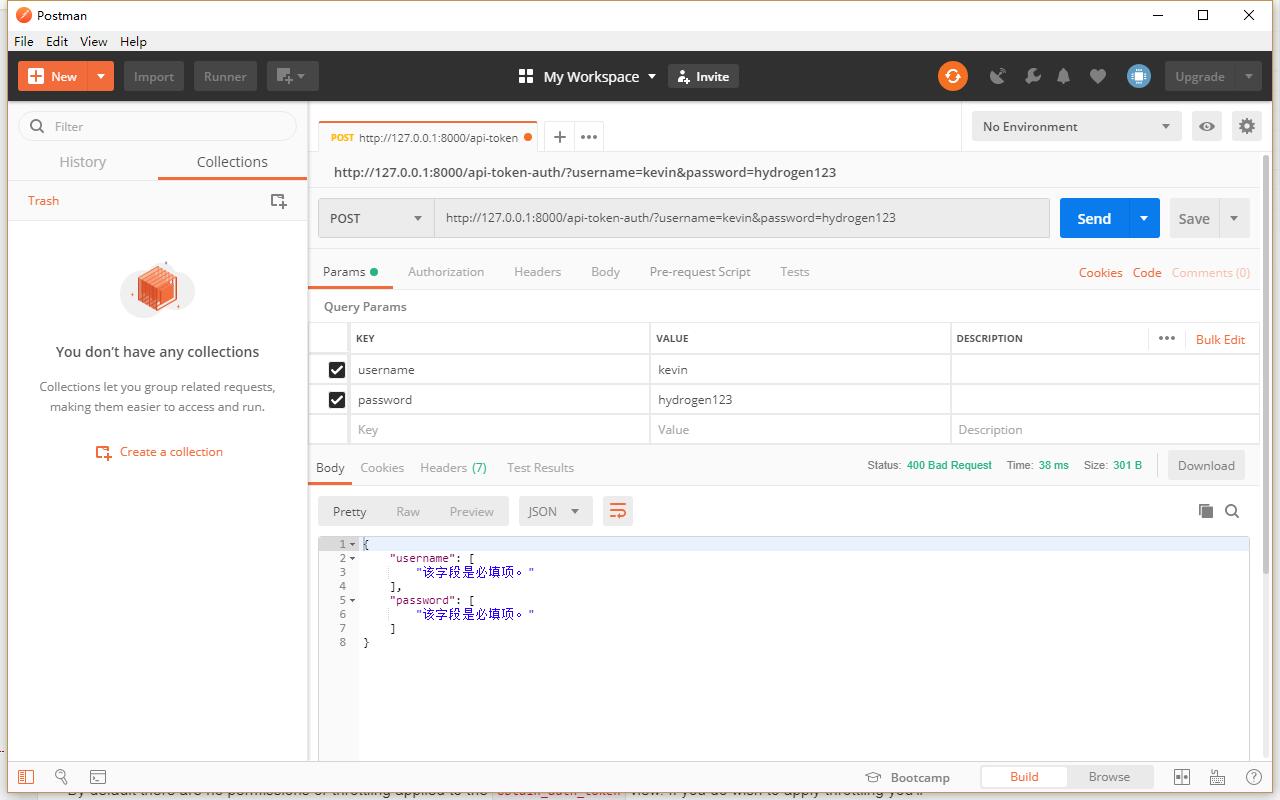Click the collections Filter search field
Viewport: 1280px width, 800px height.
pos(158,126)
